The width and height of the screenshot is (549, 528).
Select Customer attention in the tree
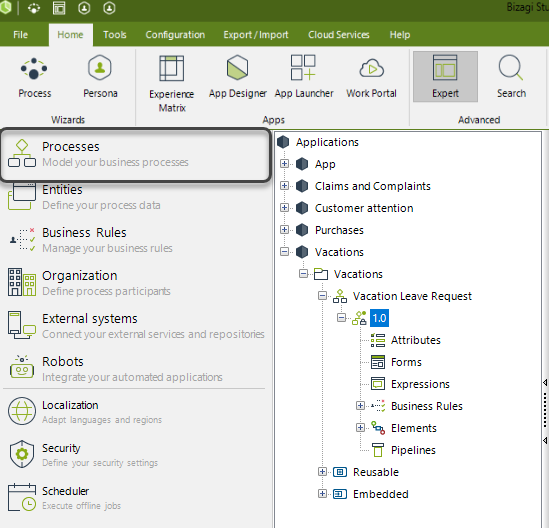[364, 208]
